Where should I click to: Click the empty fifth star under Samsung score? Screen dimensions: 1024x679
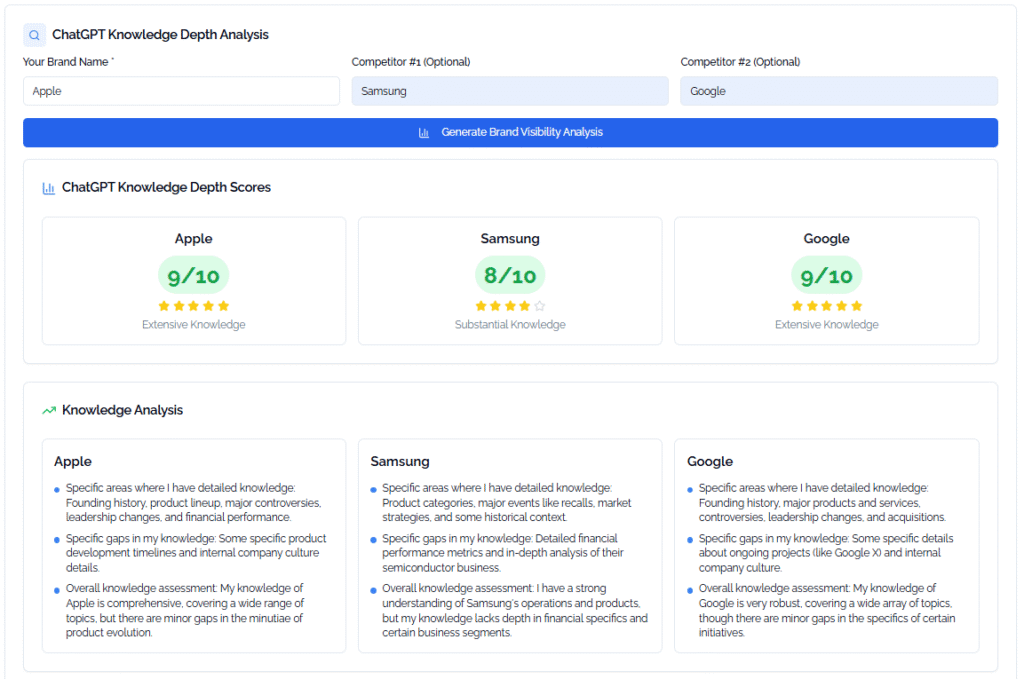pos(539,306)
